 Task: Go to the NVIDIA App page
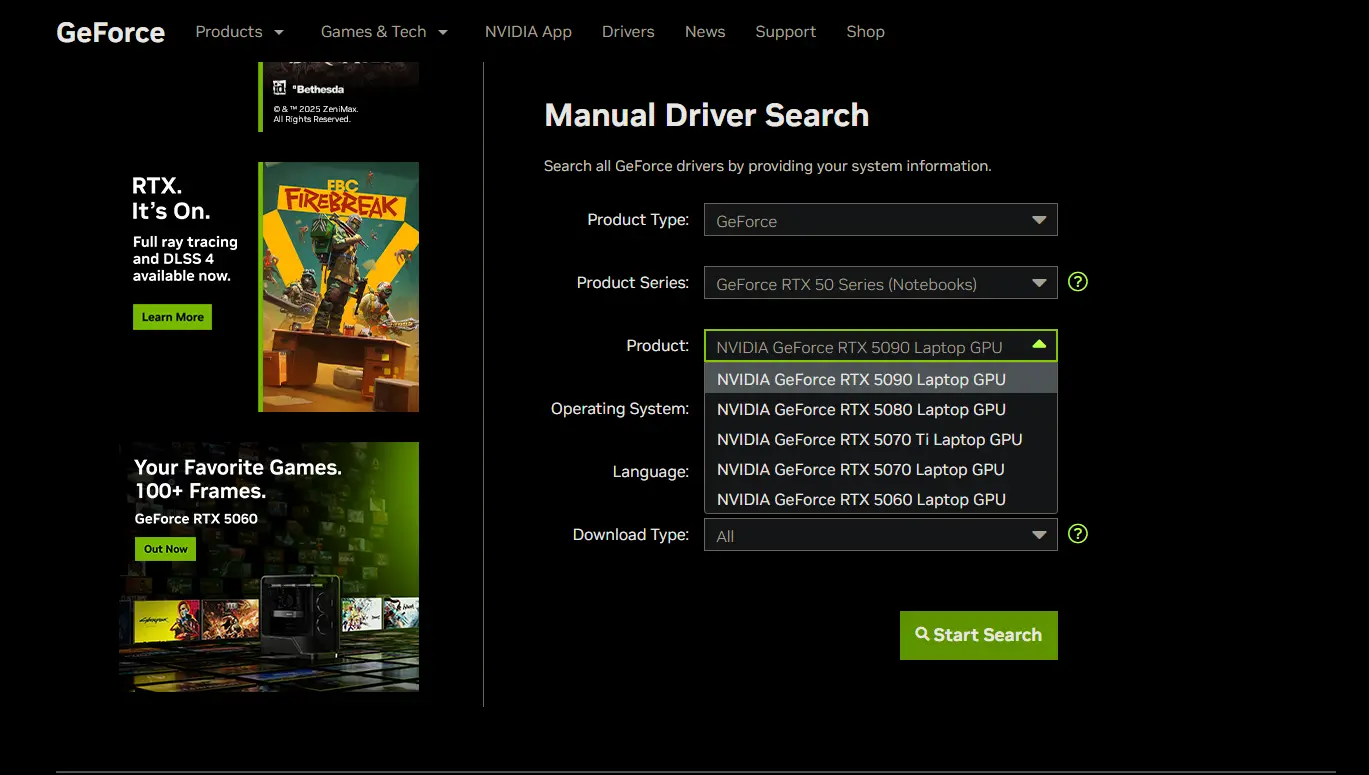coord(528,32)
